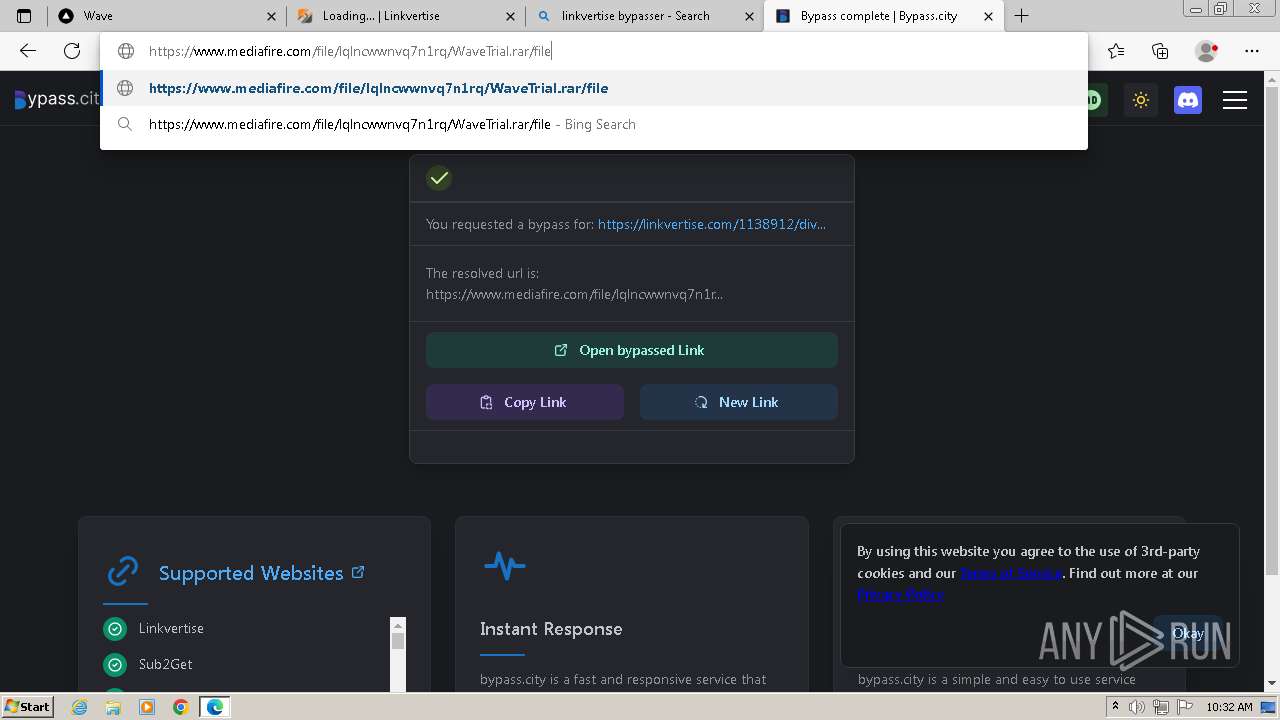The image size is (1280, 720).
Task: Click the network icon in system tray
Action: (x=1161, y=707)
